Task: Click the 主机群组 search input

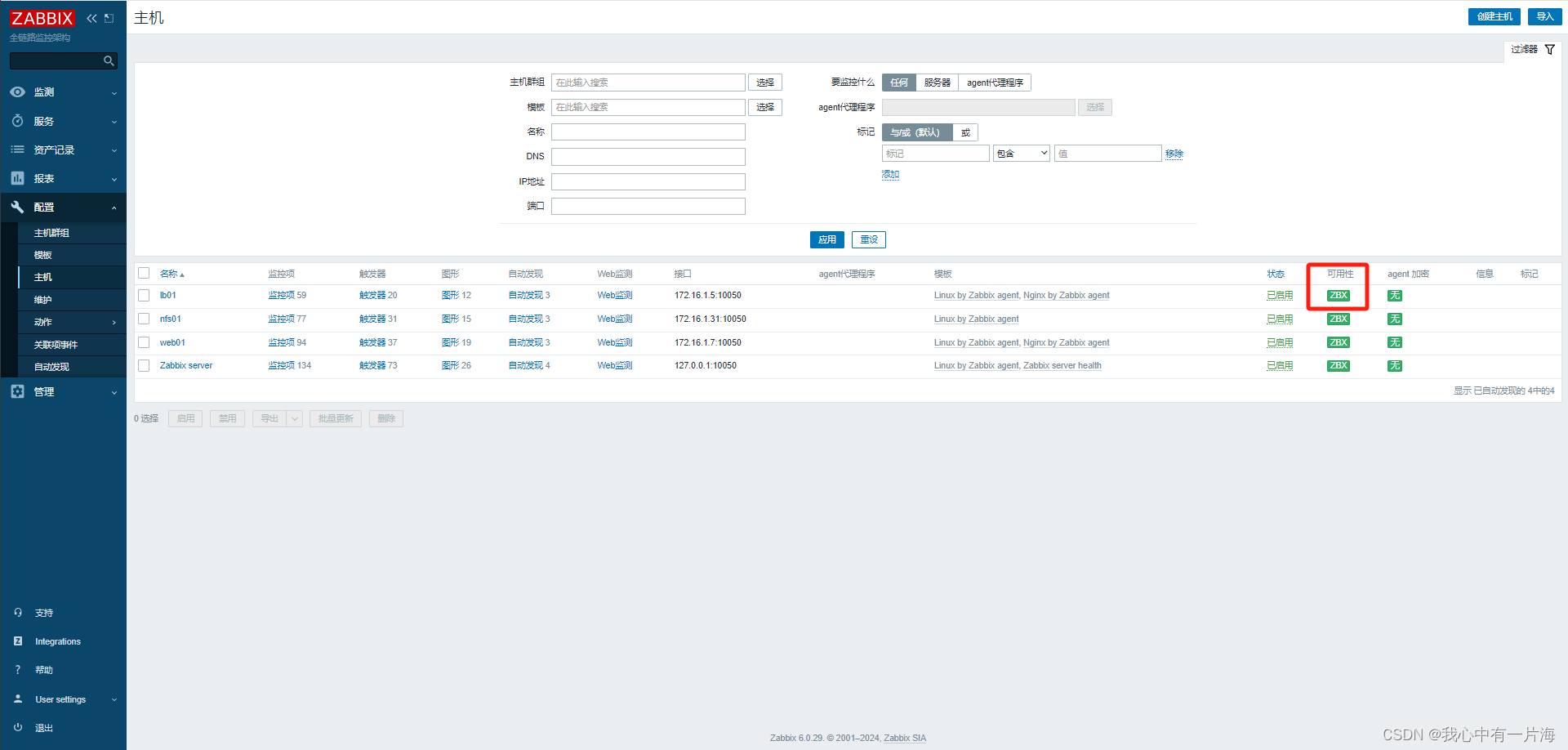Action: (x=648, y=83)
